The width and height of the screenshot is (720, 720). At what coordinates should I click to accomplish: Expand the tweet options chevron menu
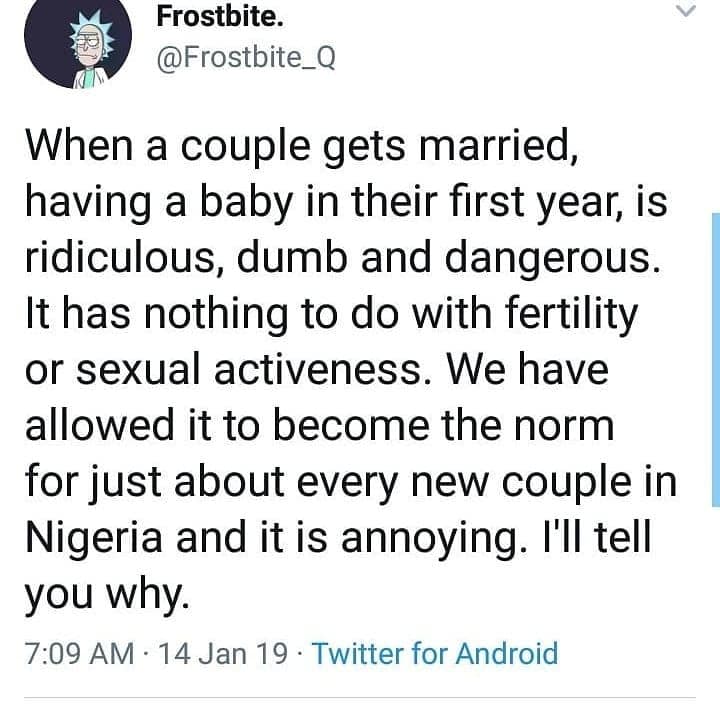tap(686, 11)
